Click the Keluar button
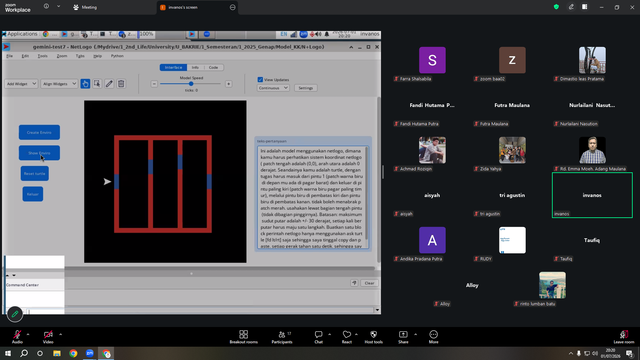 [33, 194]
